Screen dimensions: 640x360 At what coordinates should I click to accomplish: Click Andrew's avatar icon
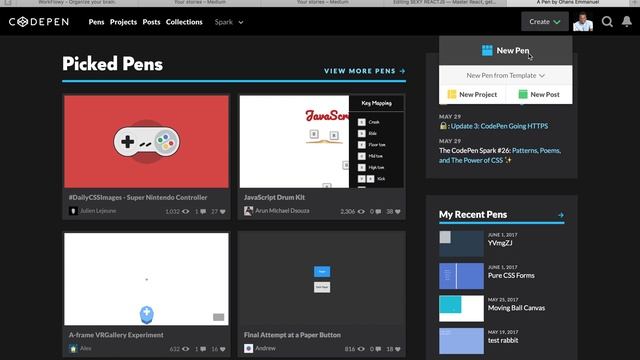point(248,349)
